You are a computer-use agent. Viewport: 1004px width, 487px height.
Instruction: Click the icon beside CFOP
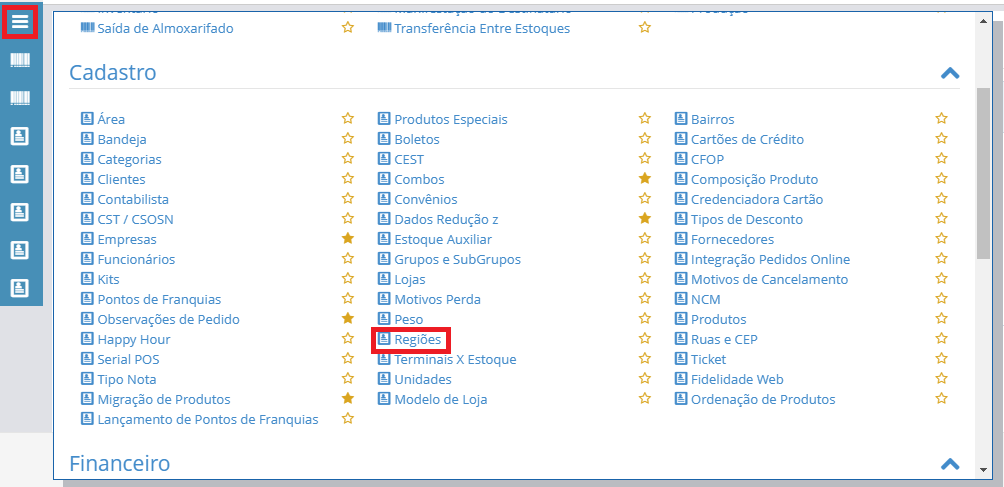pyautogui.click(x=681, y=159)
